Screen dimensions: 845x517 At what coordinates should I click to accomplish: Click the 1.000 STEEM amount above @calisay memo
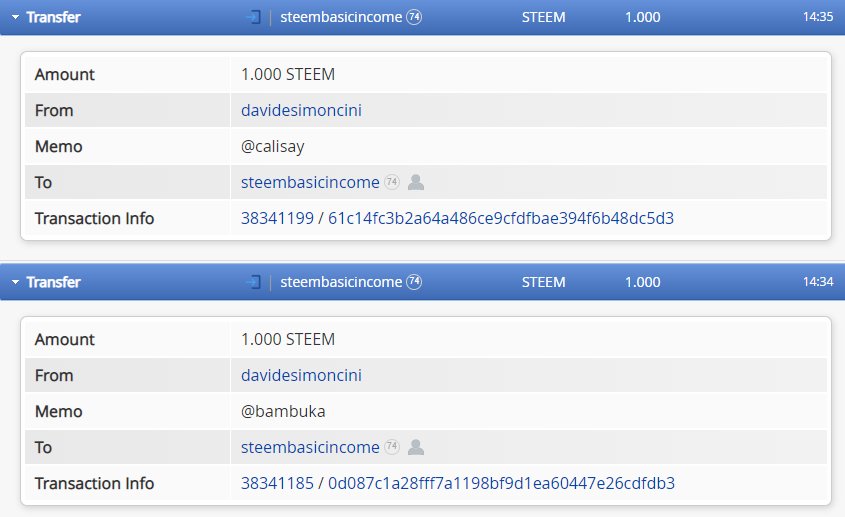click(288, 74)
